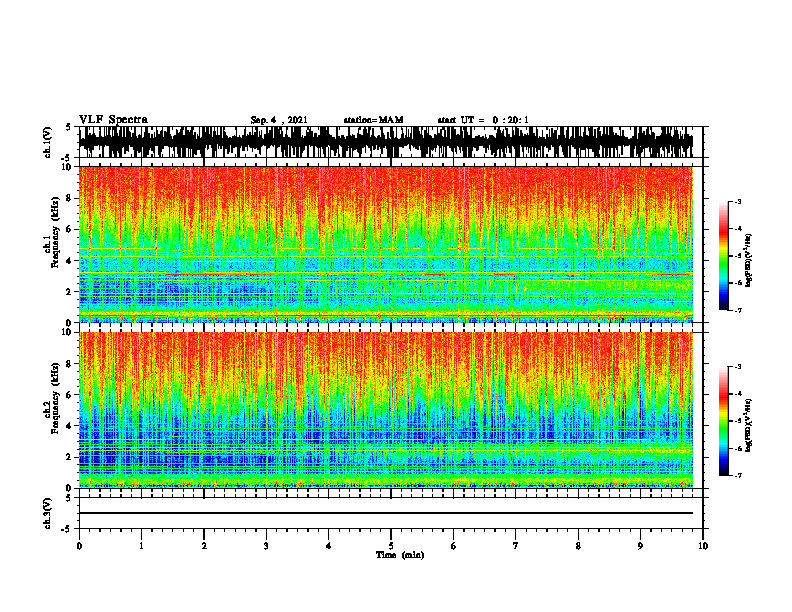The image size is (792, 612).
Task: Click the Time axis tick label 8
Action: tap(578, 546)
